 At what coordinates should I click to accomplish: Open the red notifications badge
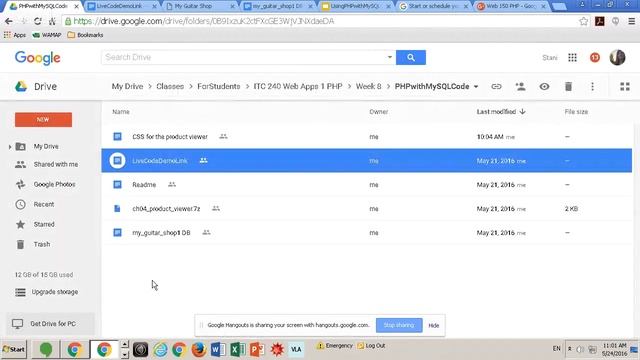pos(595,58)
